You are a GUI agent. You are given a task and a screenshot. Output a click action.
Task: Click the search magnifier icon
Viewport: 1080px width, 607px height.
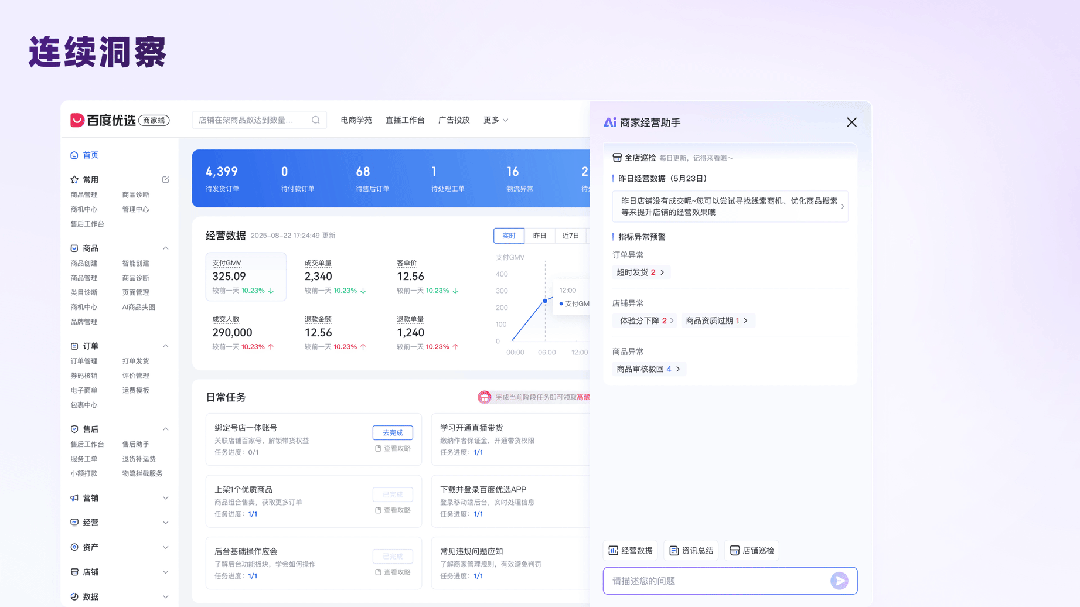316,119
